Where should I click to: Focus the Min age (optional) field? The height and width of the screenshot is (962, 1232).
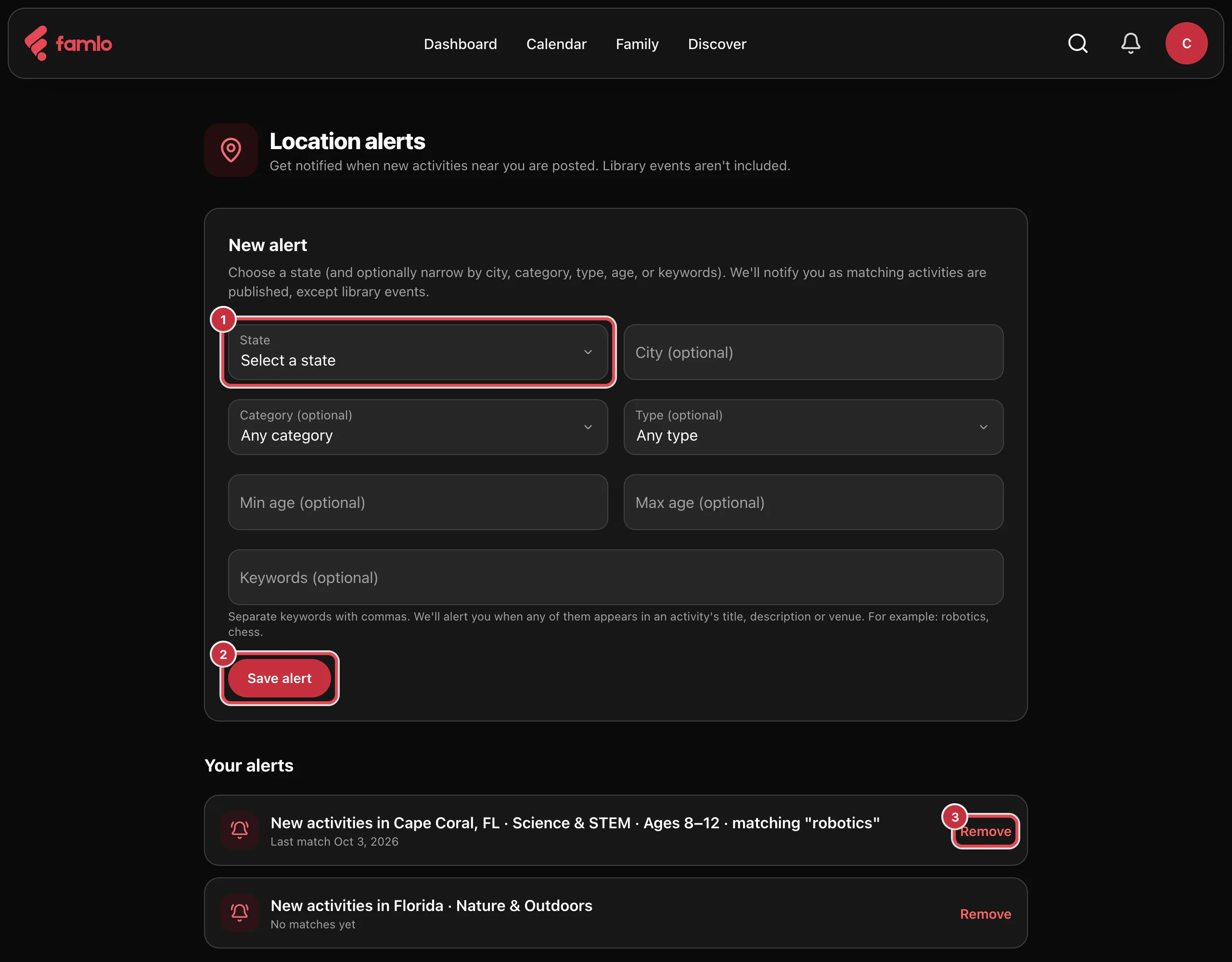coord(418,502)
